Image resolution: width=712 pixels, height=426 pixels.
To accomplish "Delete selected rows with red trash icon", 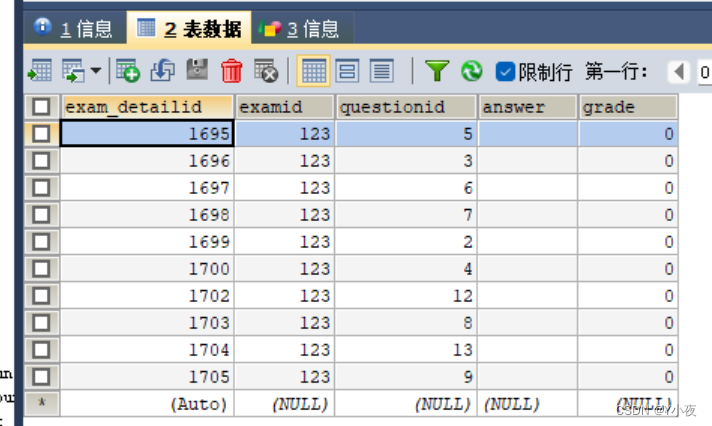I will [x=232, y=71].
